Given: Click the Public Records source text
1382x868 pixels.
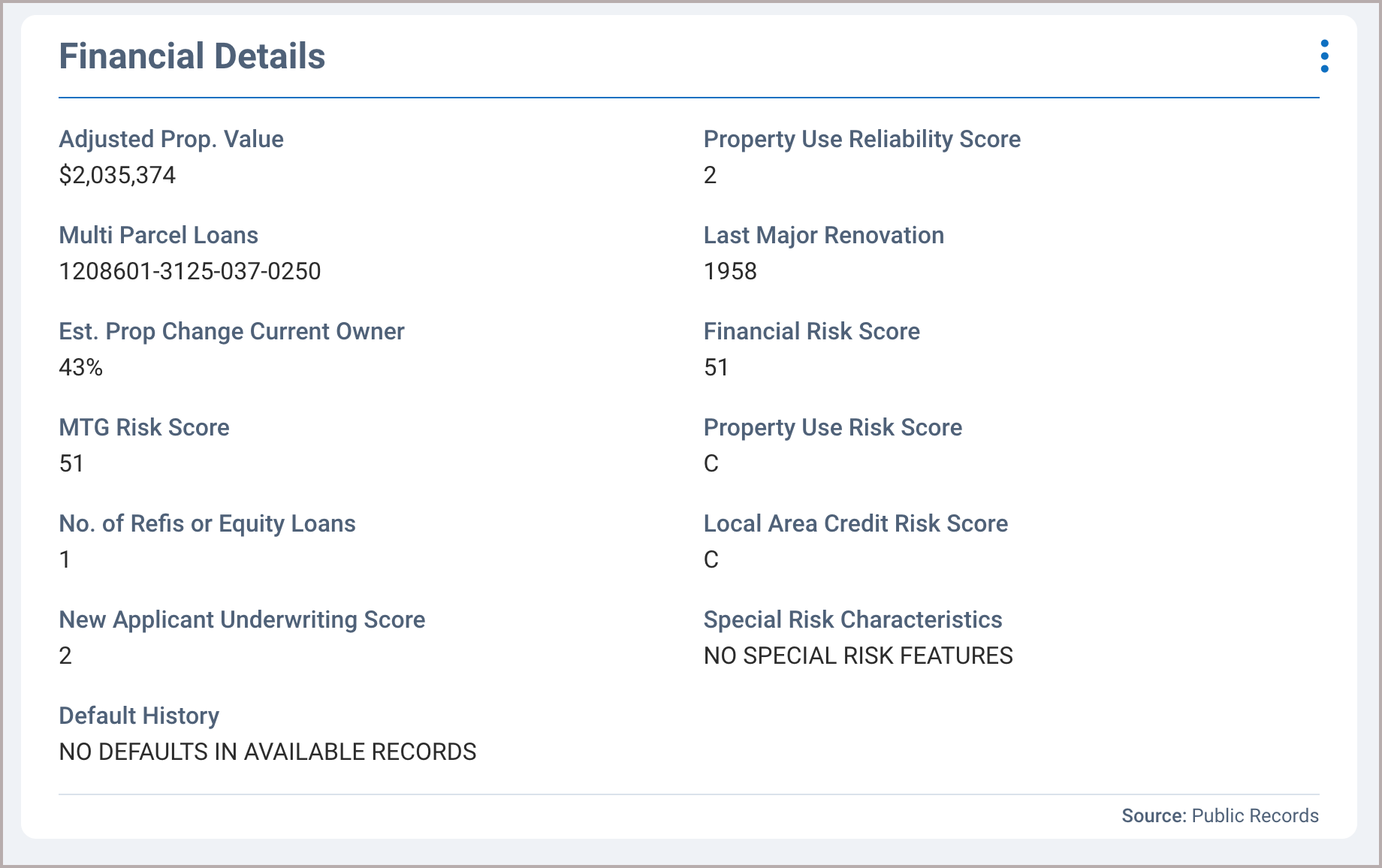Looking at the screenshot, I should (1254, 815).
